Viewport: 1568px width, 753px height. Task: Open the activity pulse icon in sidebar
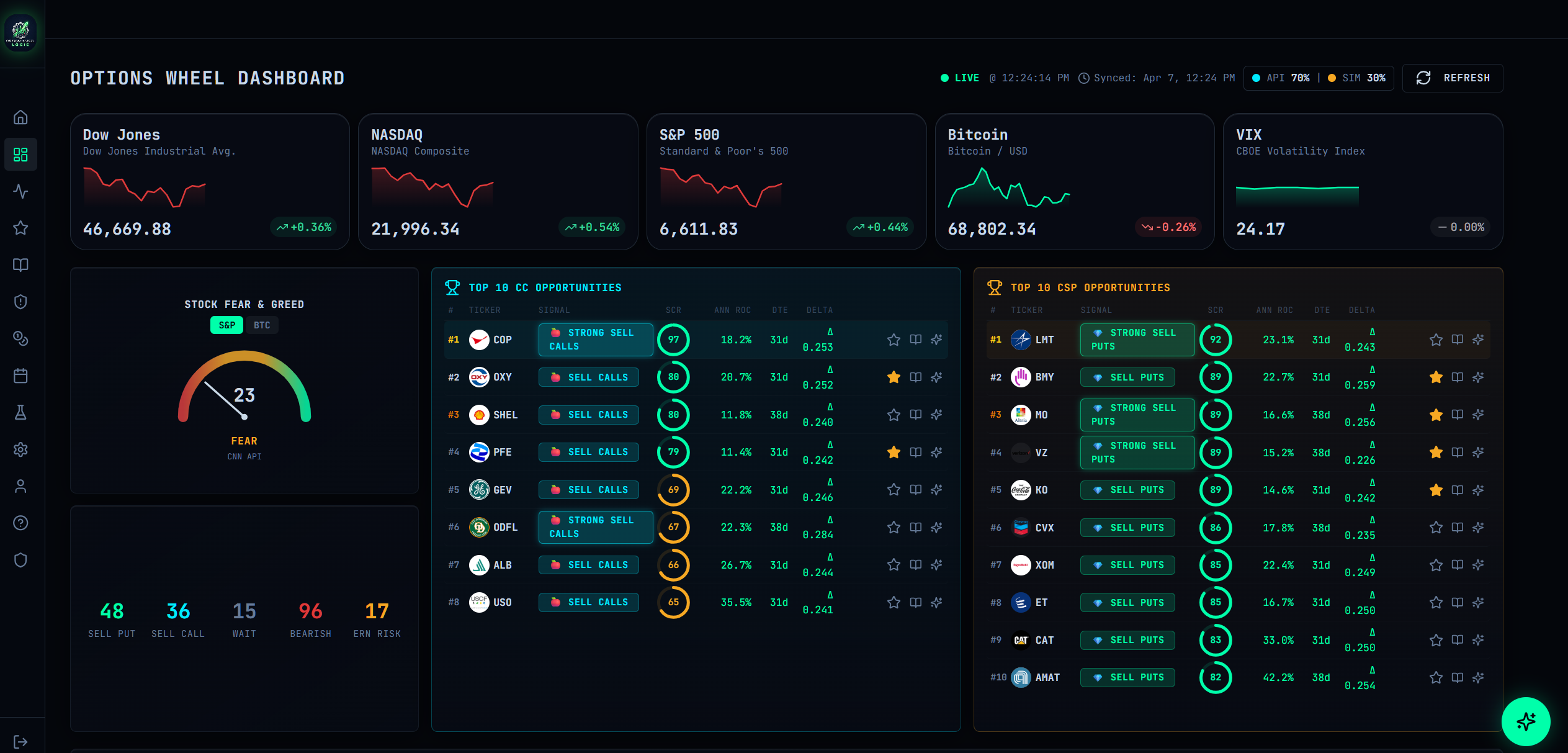click(x=20, y=191)
